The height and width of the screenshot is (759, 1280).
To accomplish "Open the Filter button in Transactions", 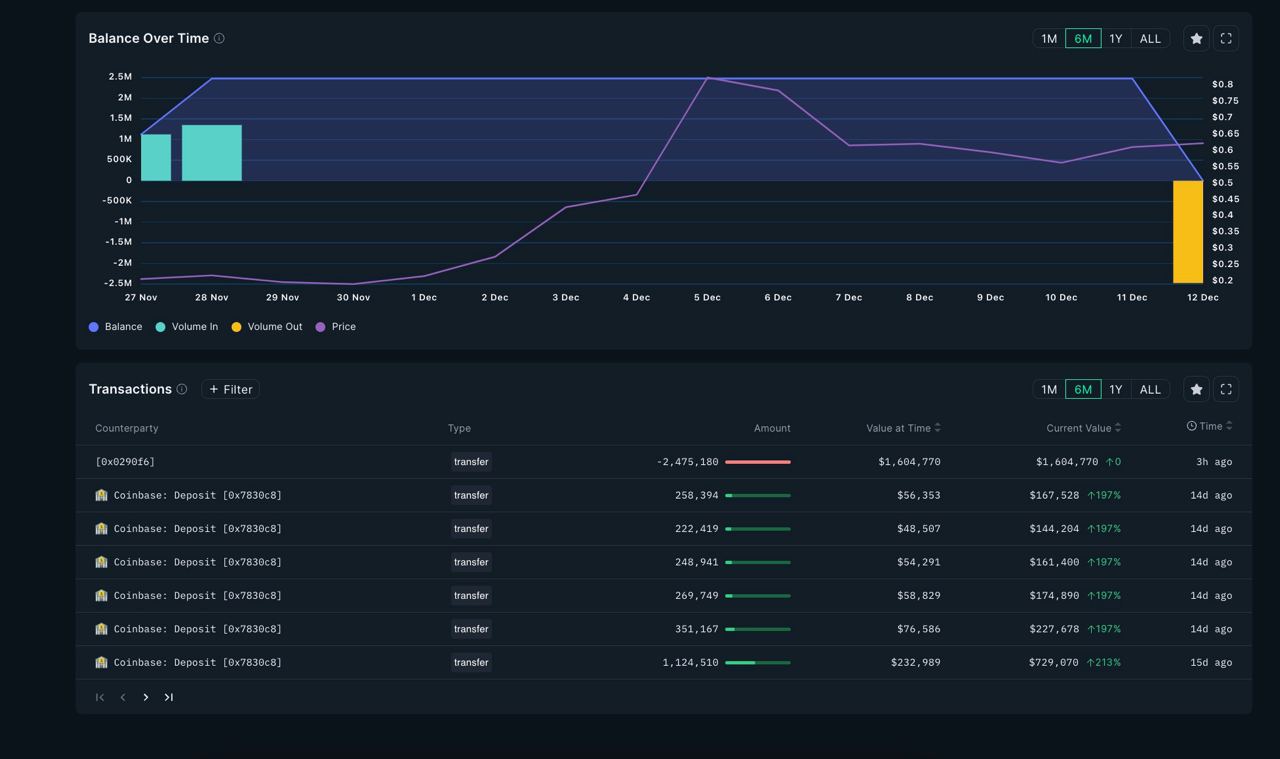I will point(230,389).
